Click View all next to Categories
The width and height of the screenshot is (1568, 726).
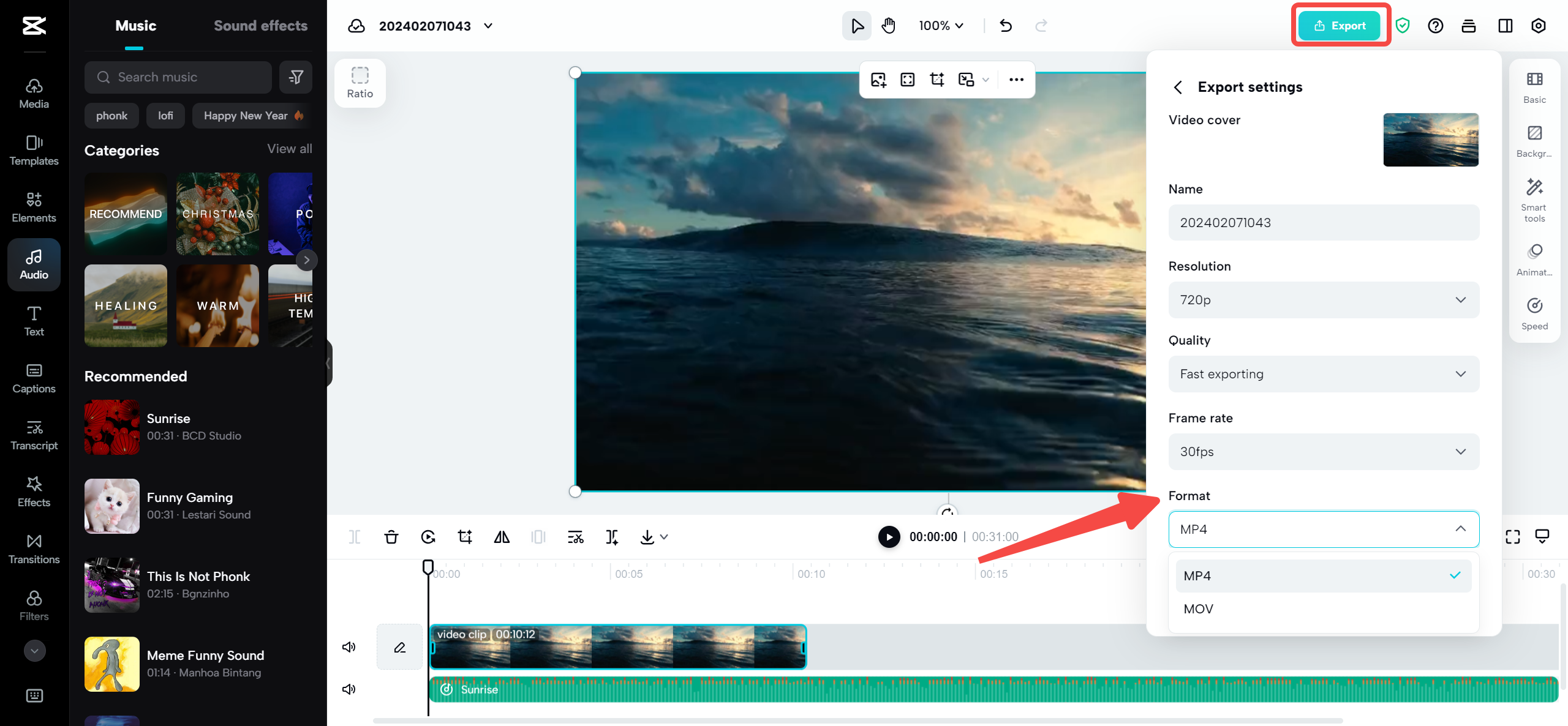point(288,148)
